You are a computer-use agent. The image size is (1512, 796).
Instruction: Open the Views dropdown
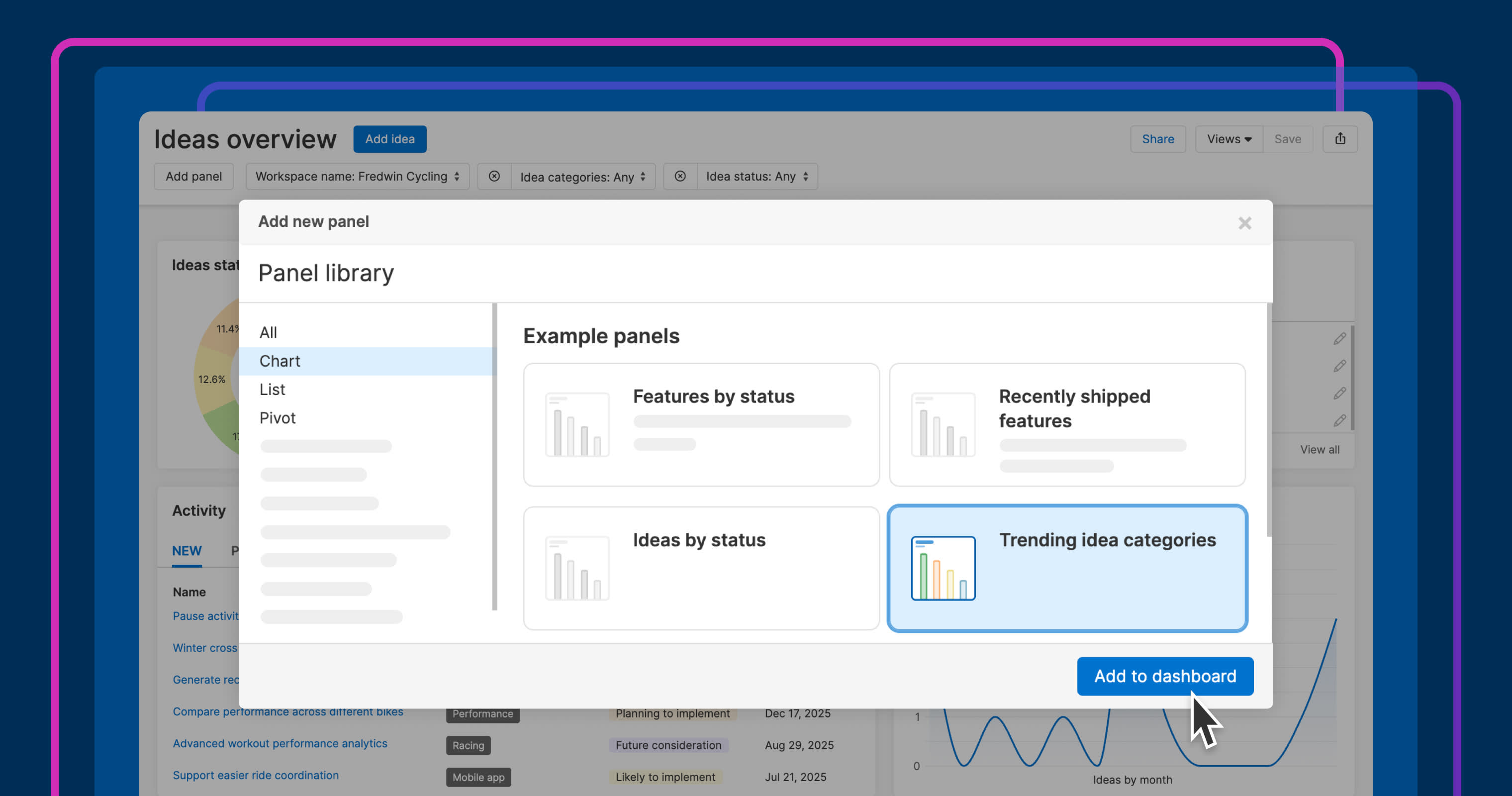click(x=1228, y=139)
